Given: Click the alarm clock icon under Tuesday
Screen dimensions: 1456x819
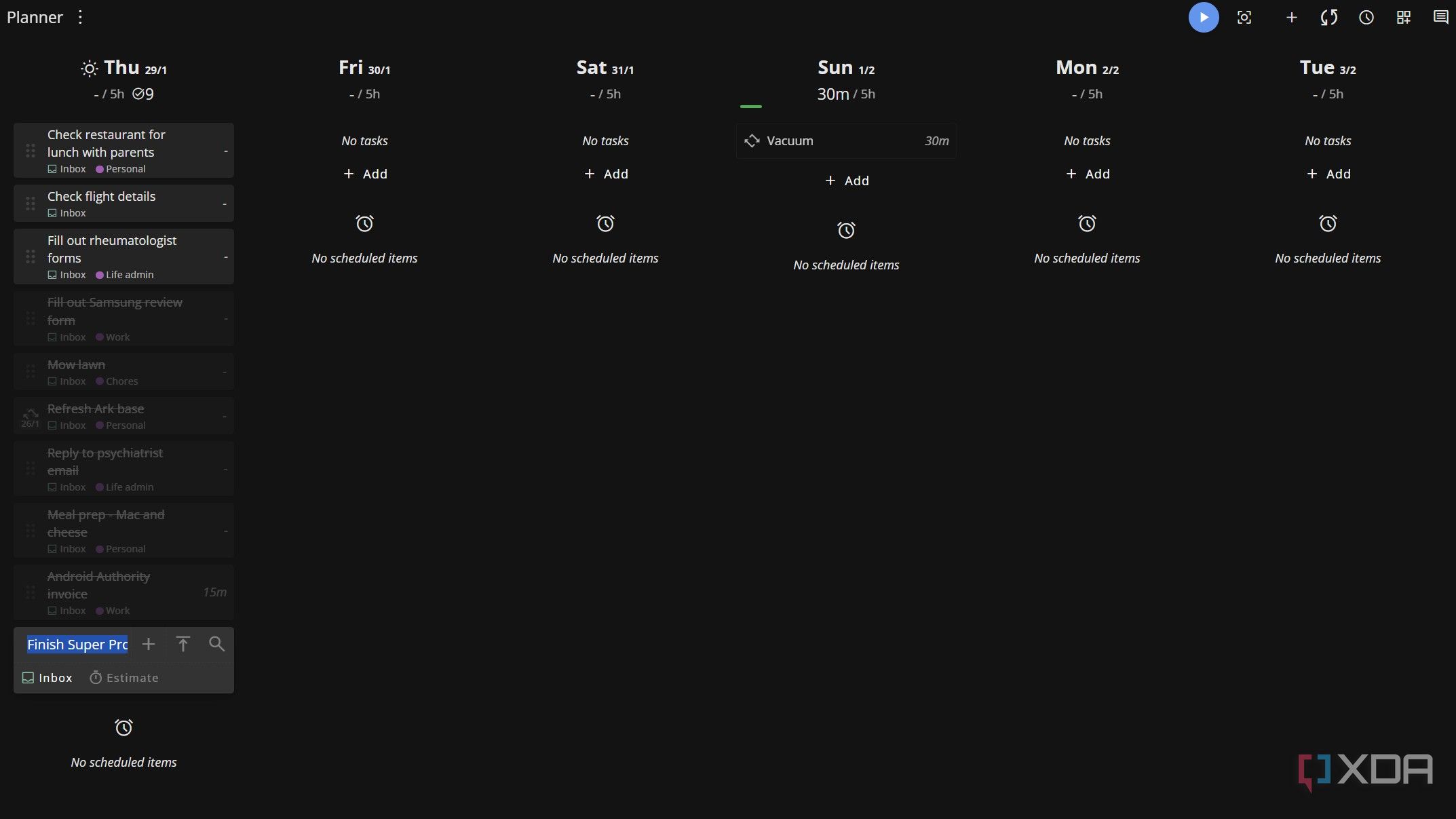Looking at the screenshot, I should [1328, 223].
